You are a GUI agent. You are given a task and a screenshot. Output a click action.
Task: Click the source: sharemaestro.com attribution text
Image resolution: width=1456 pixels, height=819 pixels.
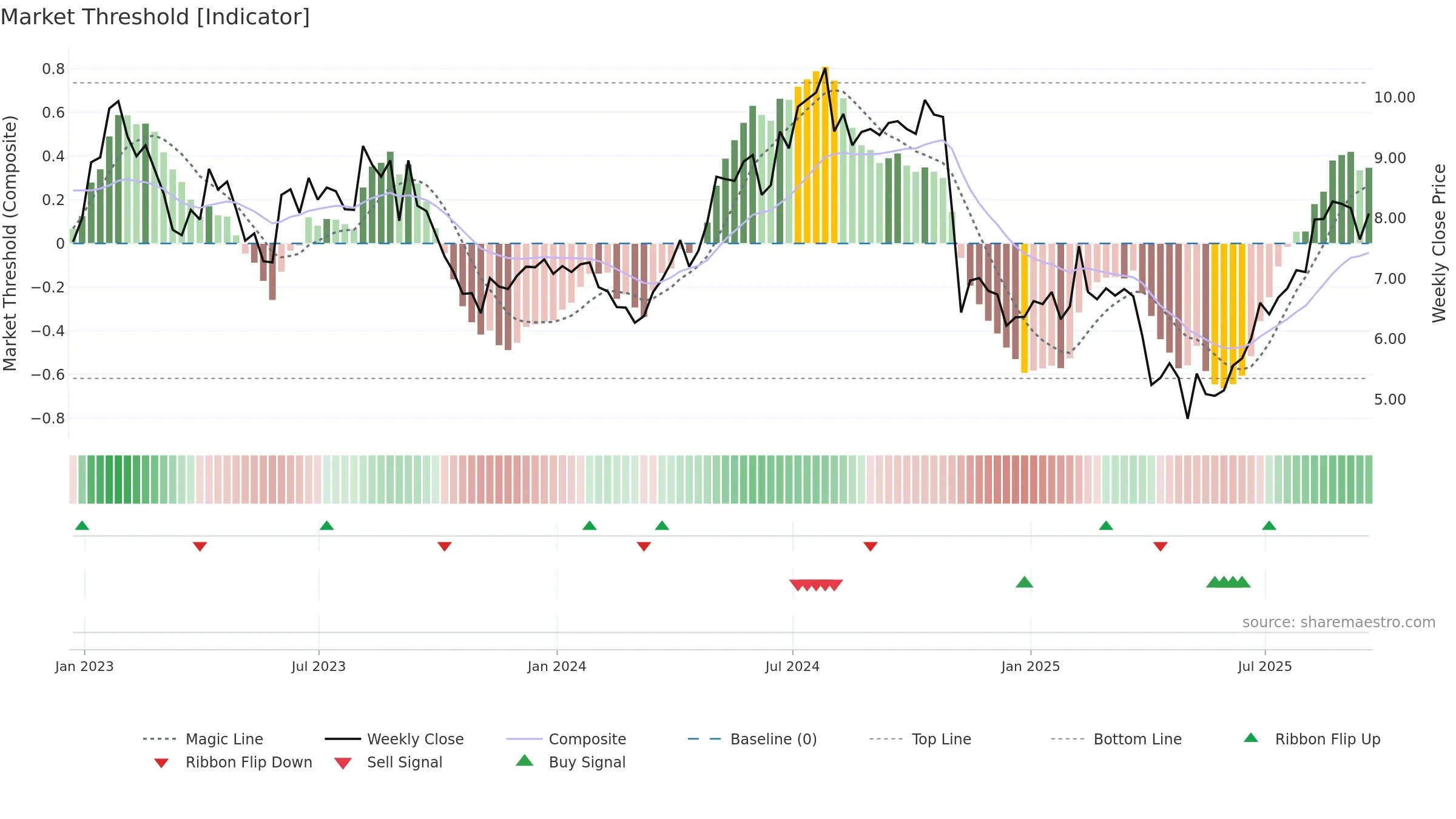(x=1338, y=622)
